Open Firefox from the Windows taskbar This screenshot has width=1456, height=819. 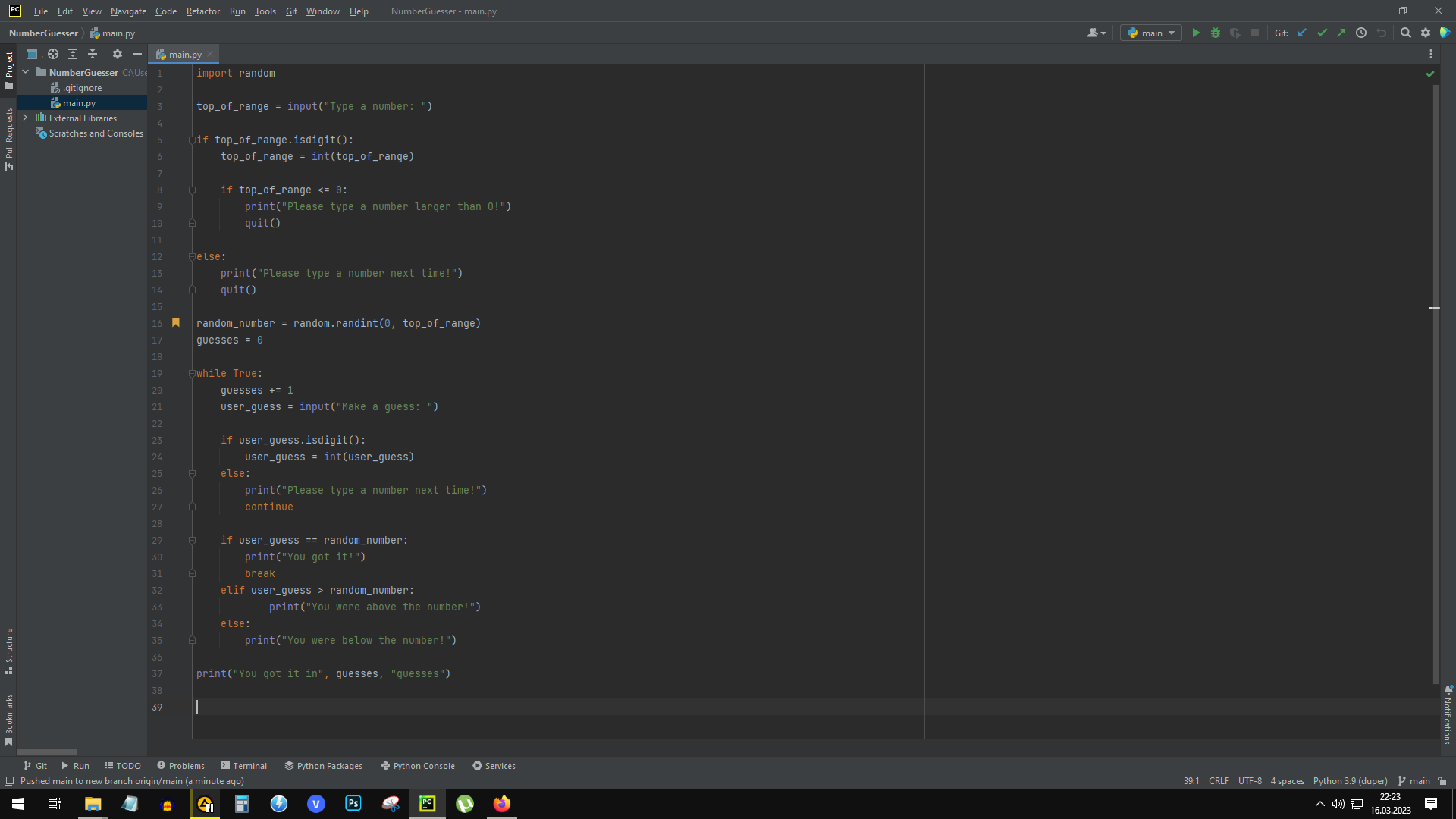[502, 804]
